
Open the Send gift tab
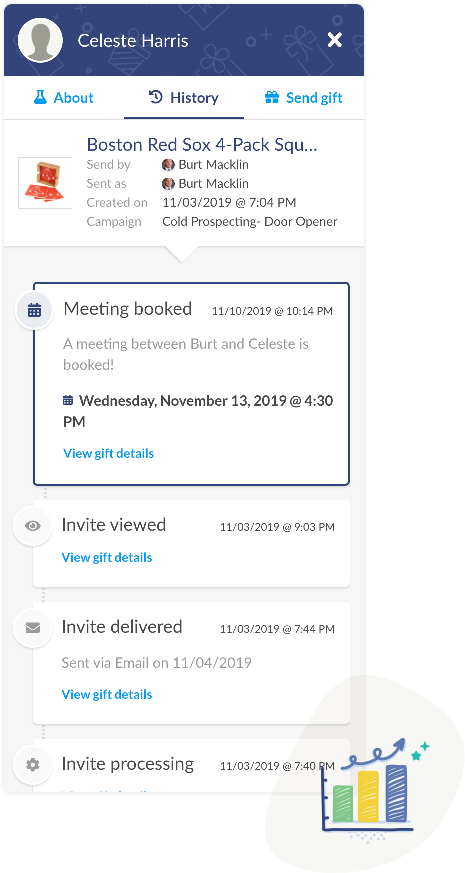[304, 98]
